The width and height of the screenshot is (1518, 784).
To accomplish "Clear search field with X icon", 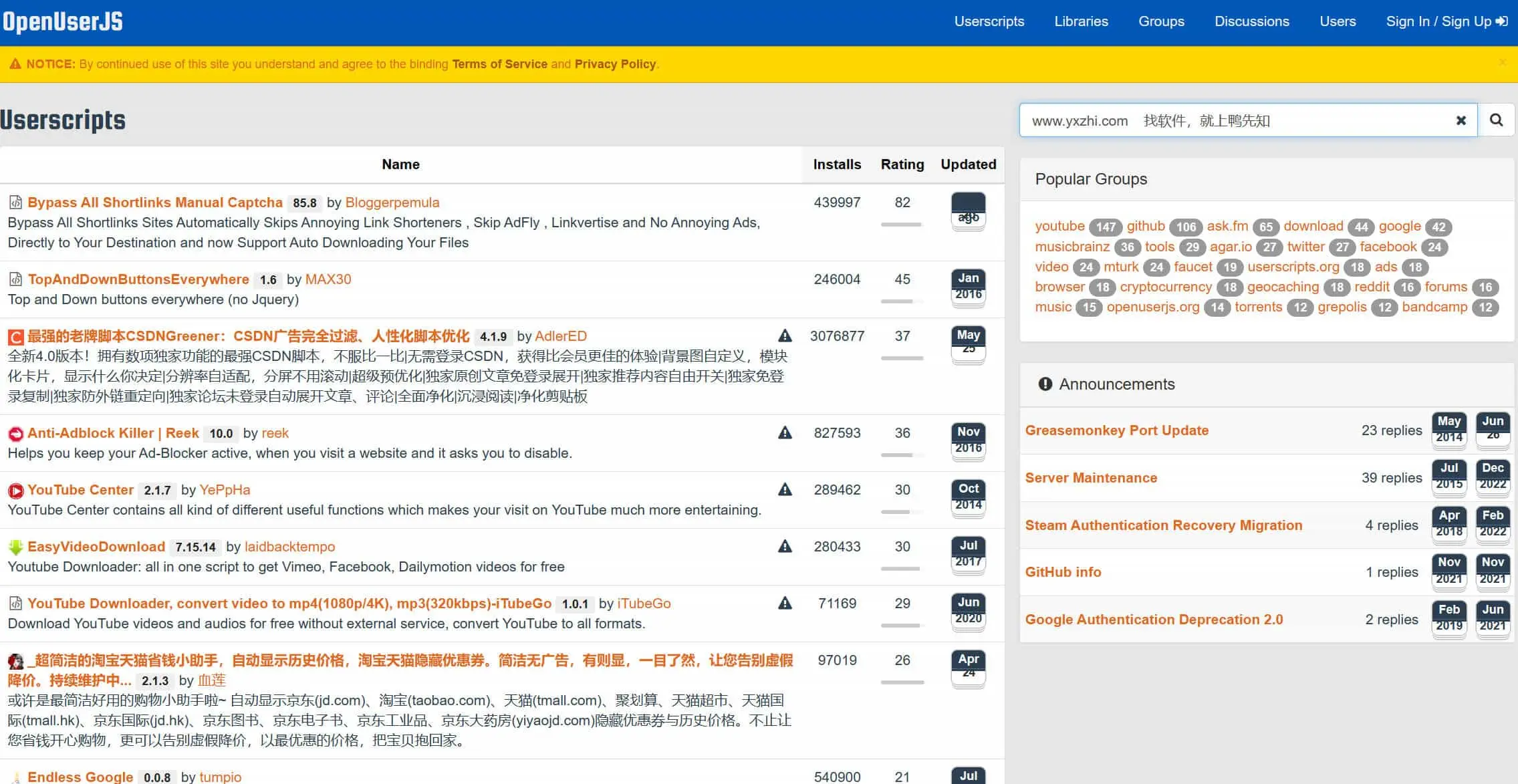I will [x=1461, y=120].
